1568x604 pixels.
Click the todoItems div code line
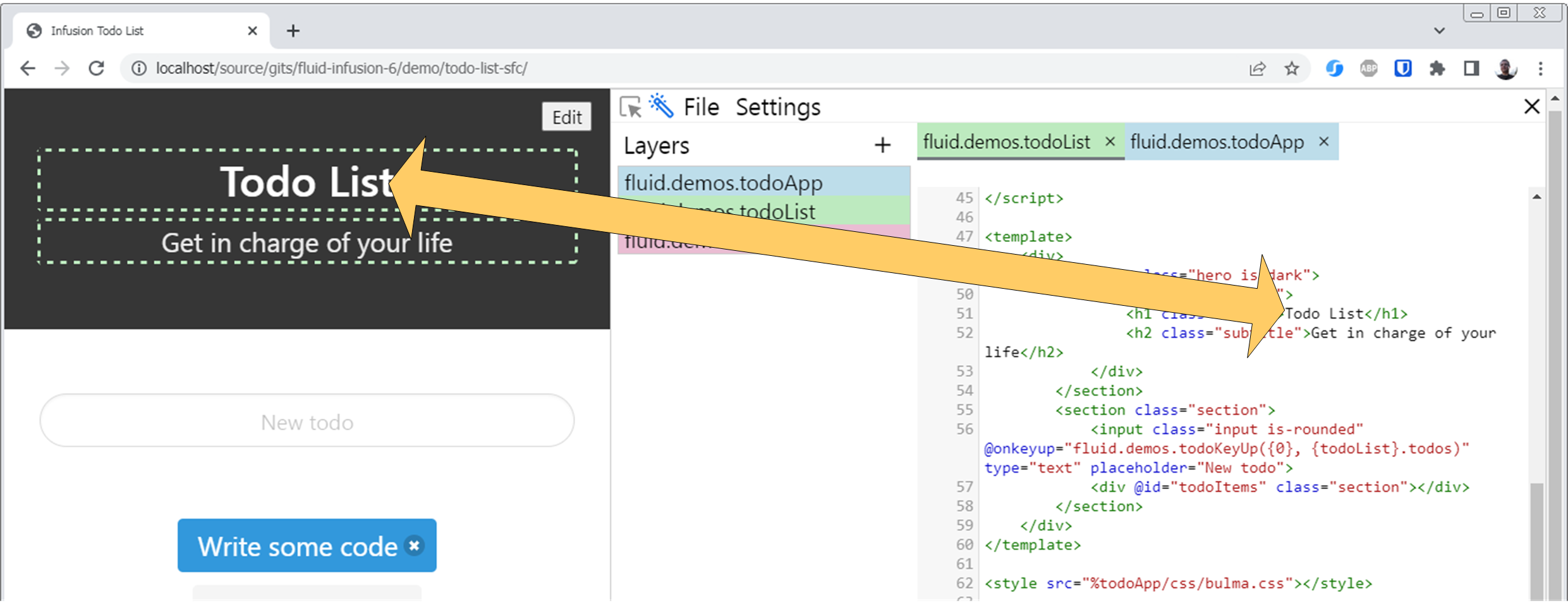coord(1280,486)
